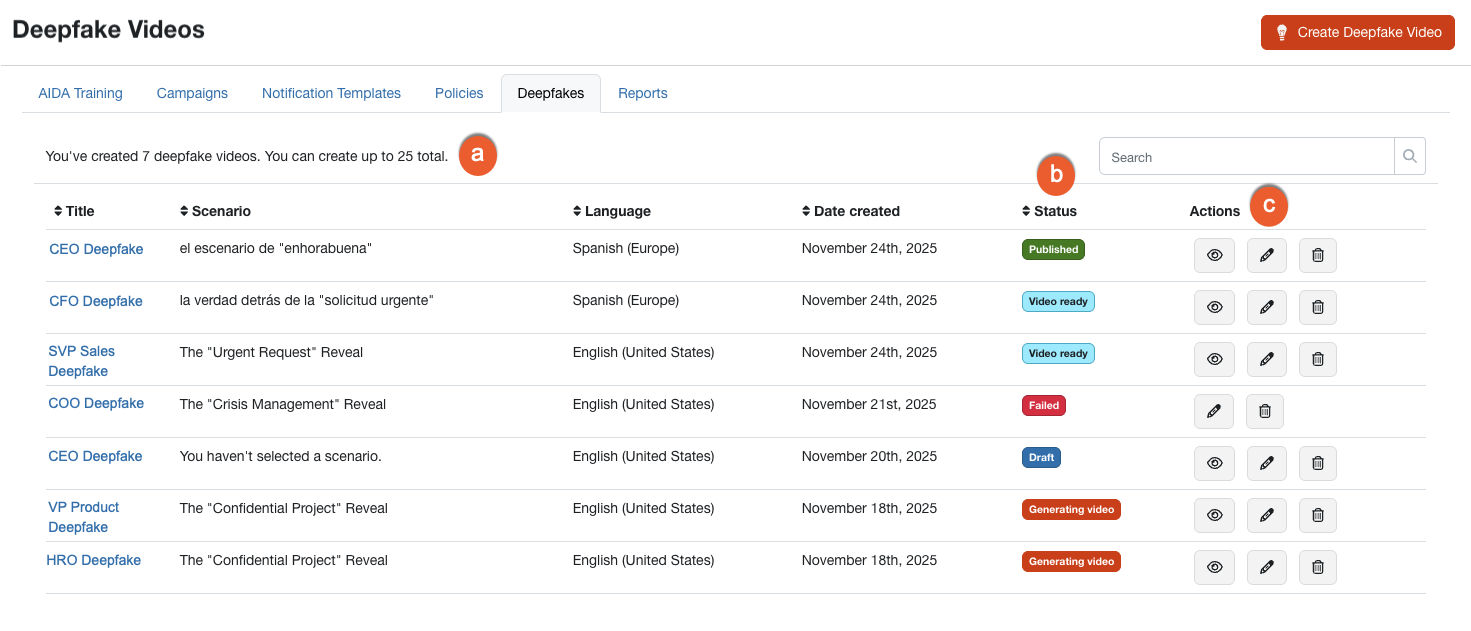Preview HRO Deepfake using eye icon
The image size is (1471, 631).
coord(1214,567)
